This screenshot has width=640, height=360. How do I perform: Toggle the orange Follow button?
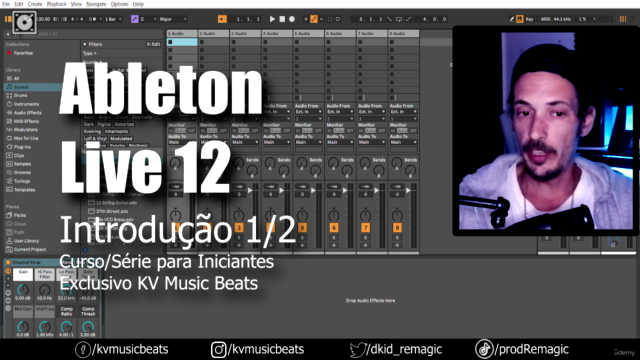pyautogui.click(x=222, y=19)
